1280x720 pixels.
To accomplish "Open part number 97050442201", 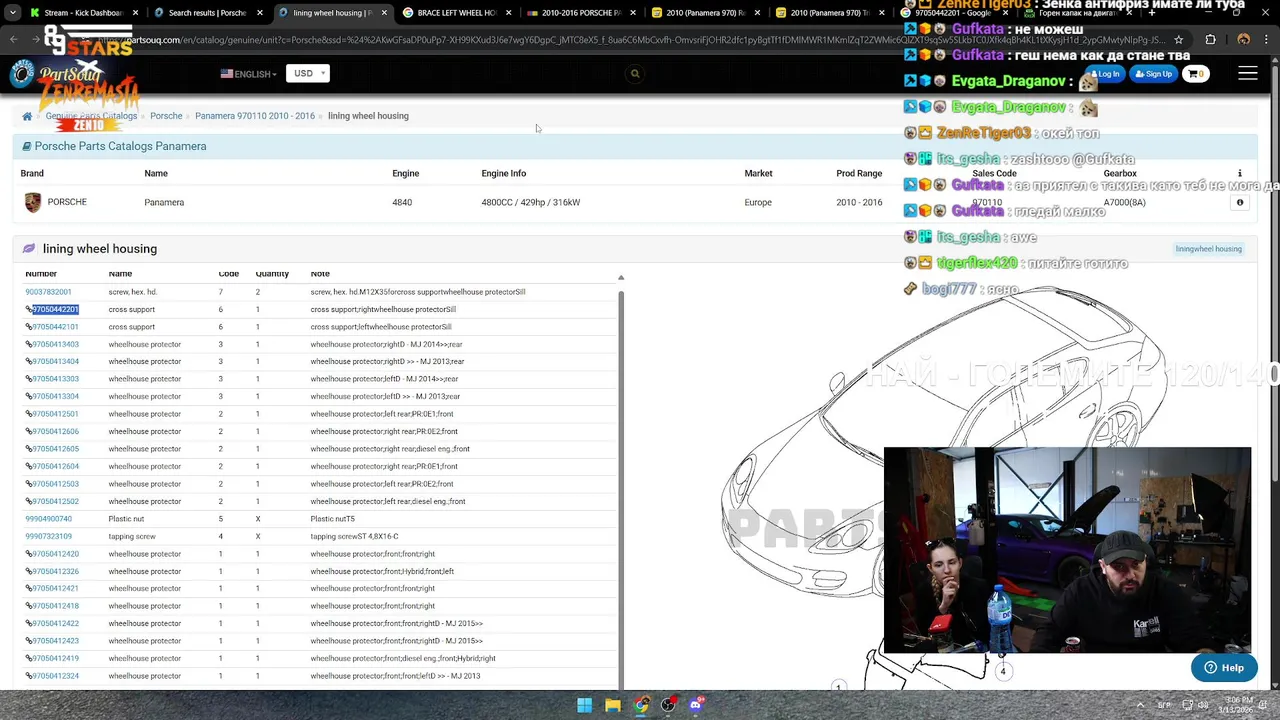I will (55, 310).
